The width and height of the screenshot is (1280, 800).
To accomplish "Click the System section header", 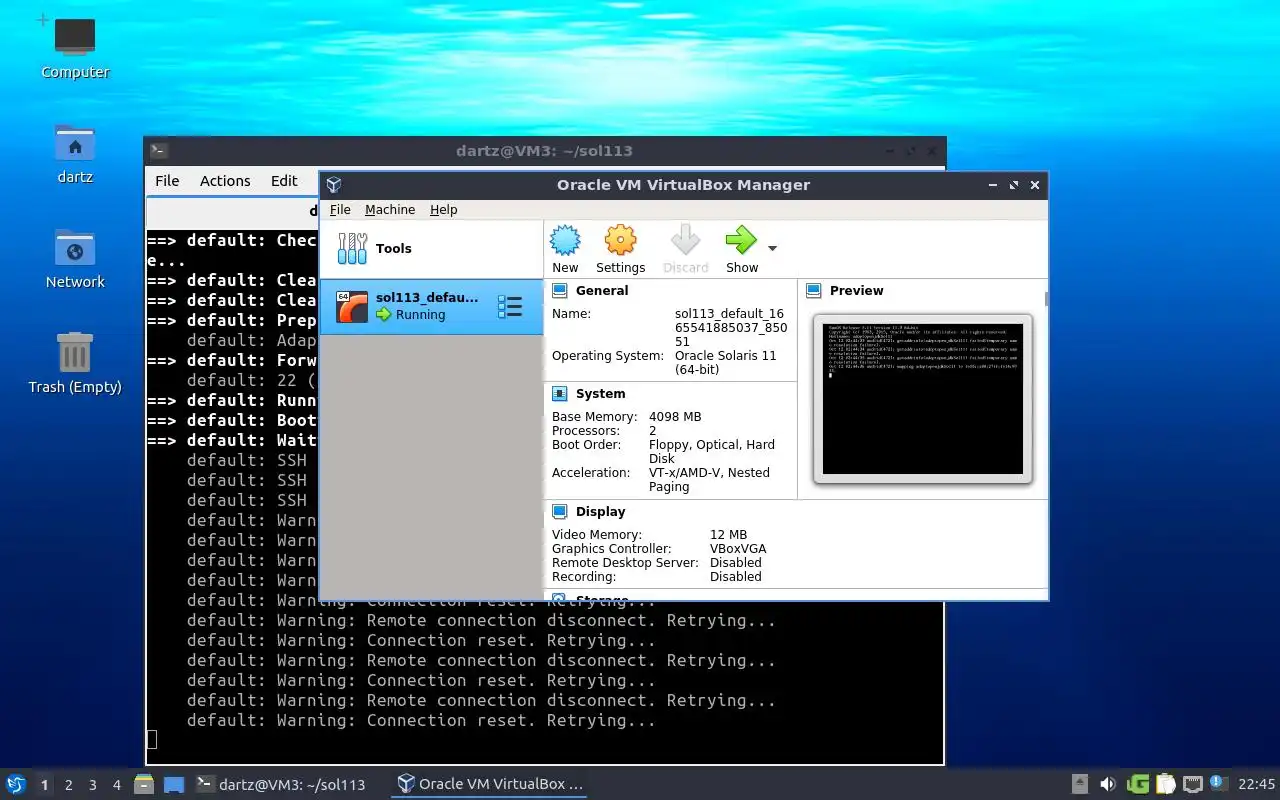I will pyautogui.click(x=600, y=394).
